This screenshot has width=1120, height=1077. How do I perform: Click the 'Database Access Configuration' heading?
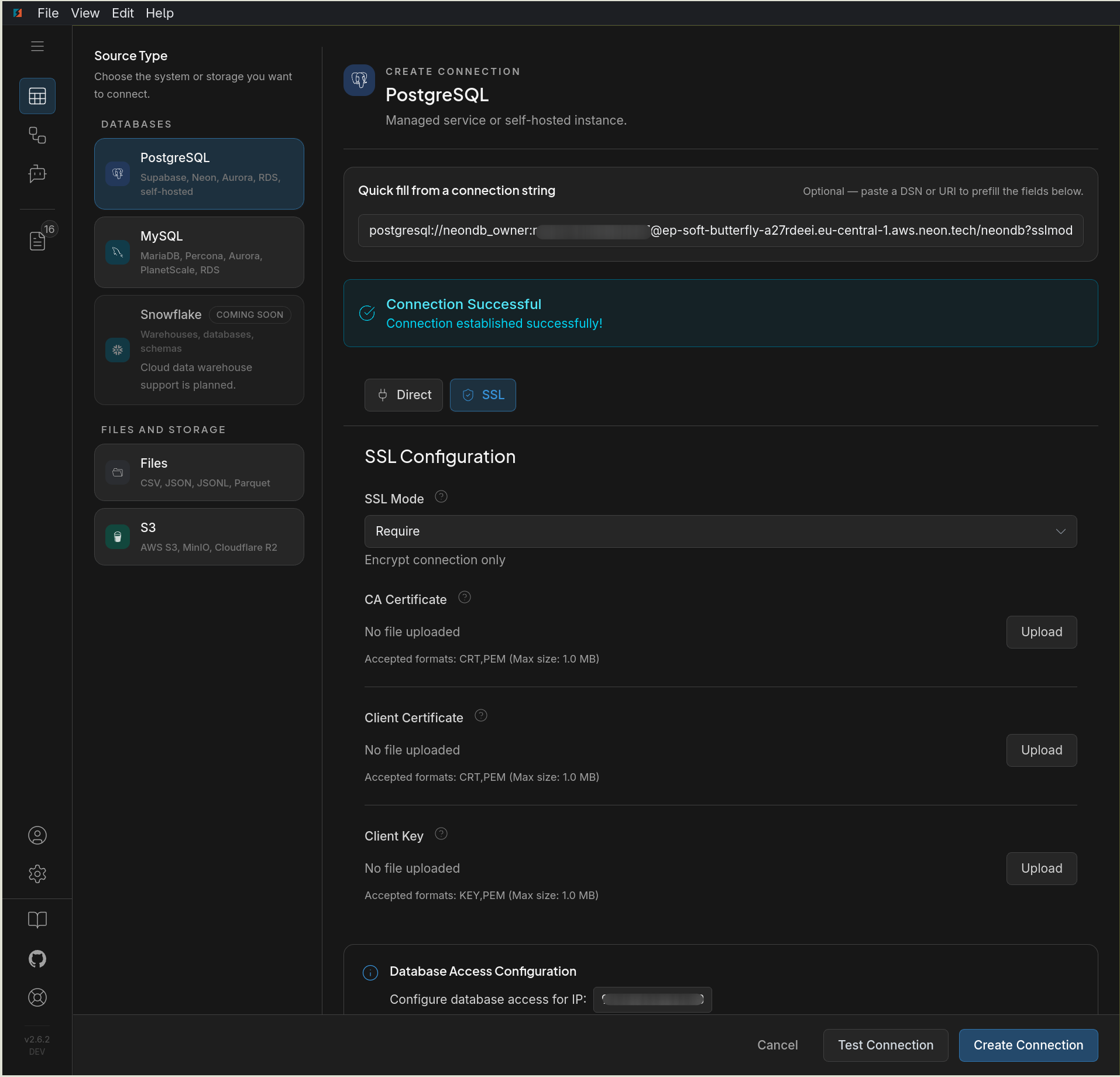(x=483, y=972)
